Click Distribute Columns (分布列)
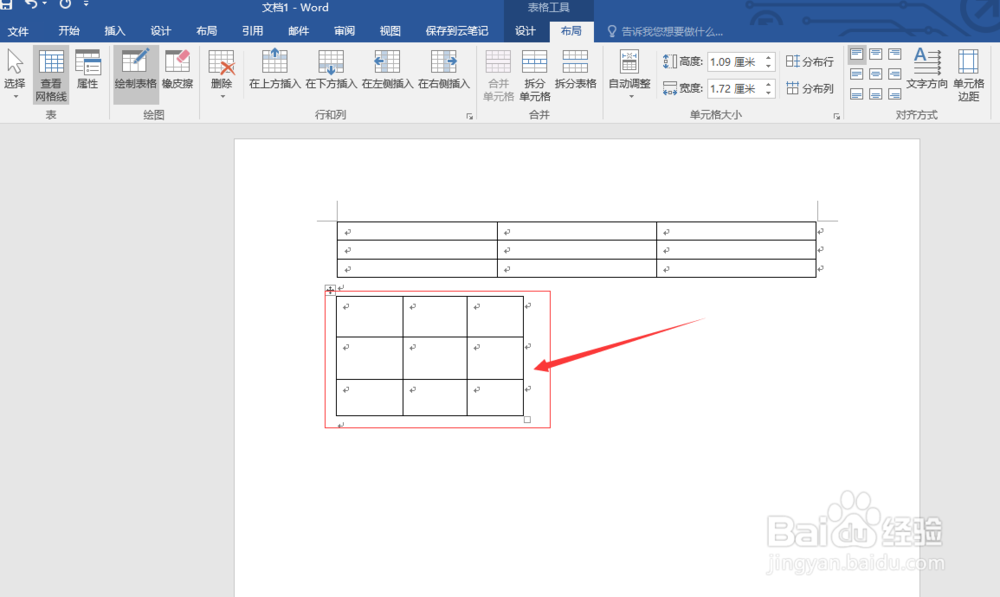The height and width of the screenshot is (597, 1000). pyautogui.click(x=810, y=89)
